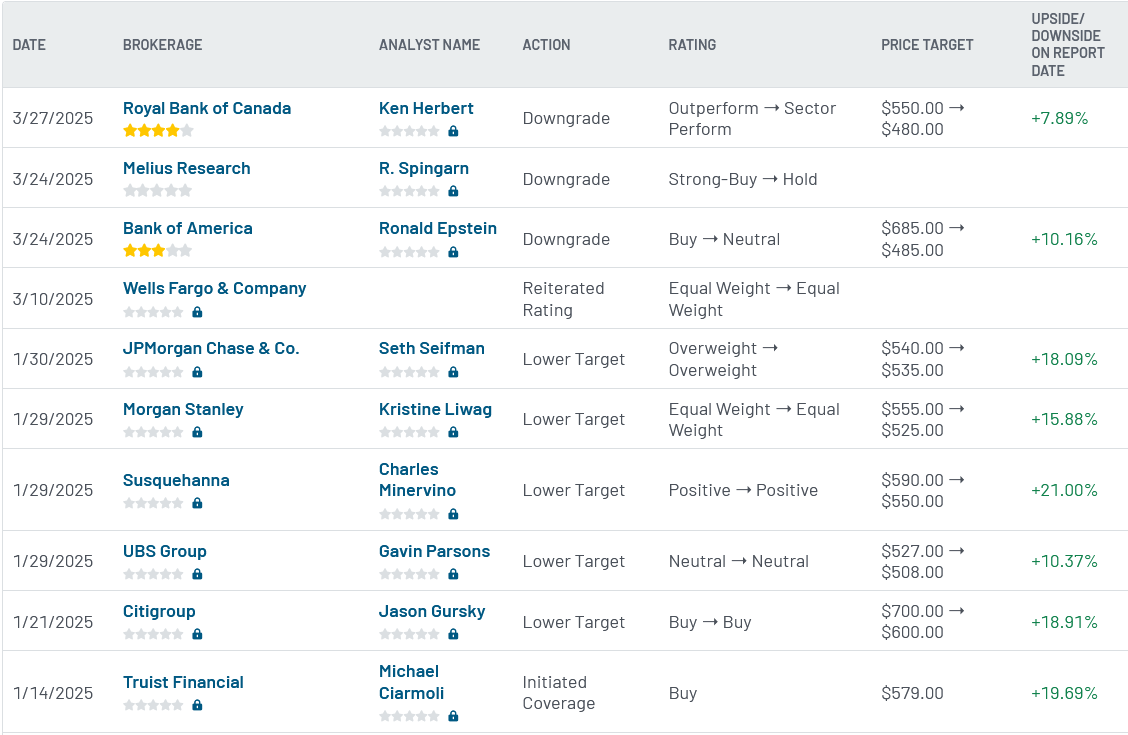Click UPSIDE/DOWNSIDE ON REPORT DATE header
Screen dimensions: 1128x735
pyautogui.click(x=1068, y=45)
